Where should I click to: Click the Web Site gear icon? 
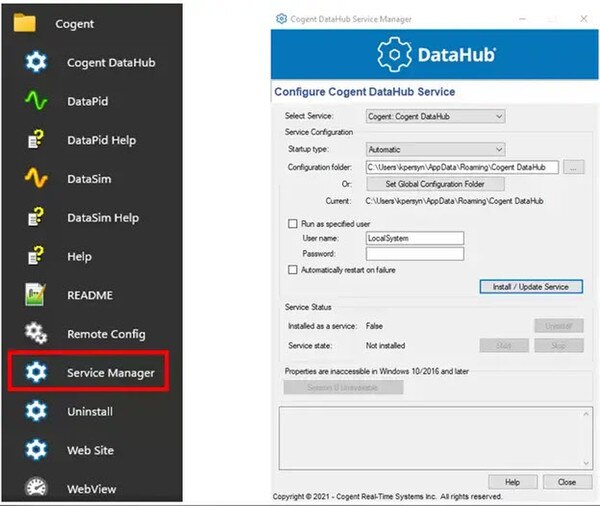[36, 449]
